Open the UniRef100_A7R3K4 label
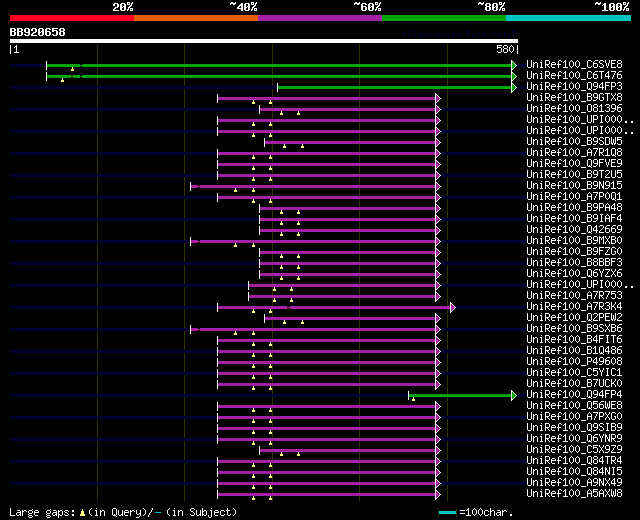Viewport: 640px width, 520px height. [574, 307]
